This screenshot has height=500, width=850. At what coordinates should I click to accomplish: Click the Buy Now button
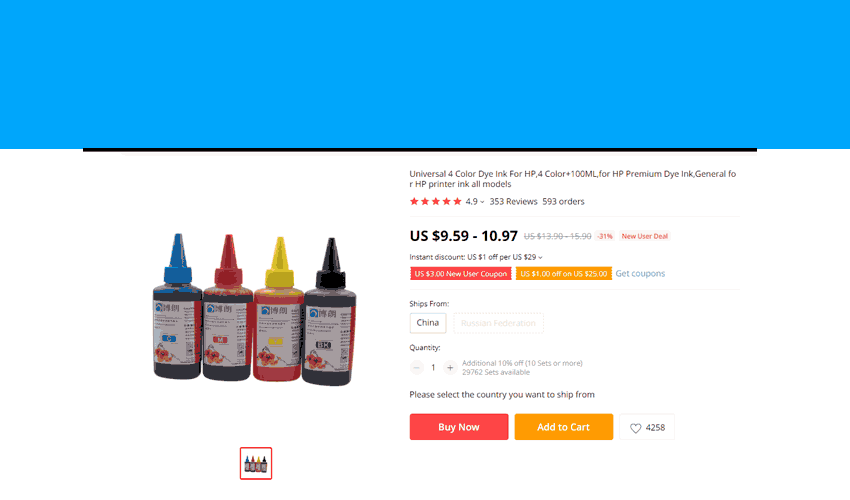pyautogui.click(x=459, y=427)
